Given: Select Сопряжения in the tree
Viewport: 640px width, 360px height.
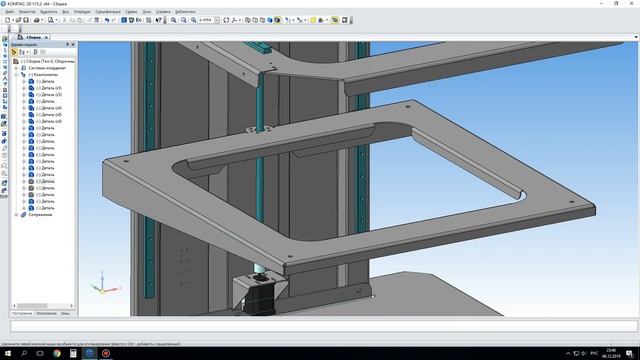Looking at the screenshot, I should click(40, 214).
